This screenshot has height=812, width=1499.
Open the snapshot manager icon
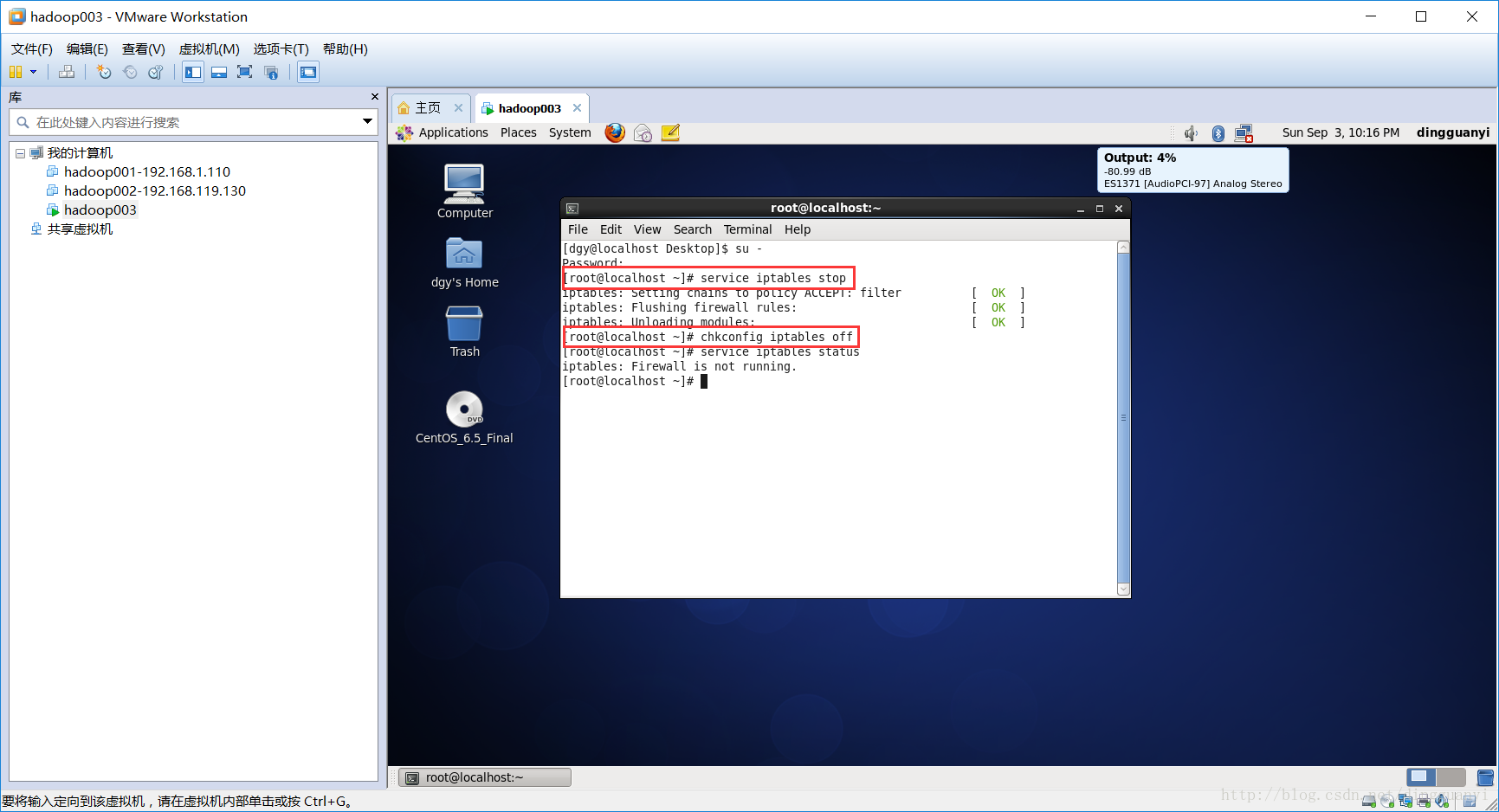pos(156,72)
